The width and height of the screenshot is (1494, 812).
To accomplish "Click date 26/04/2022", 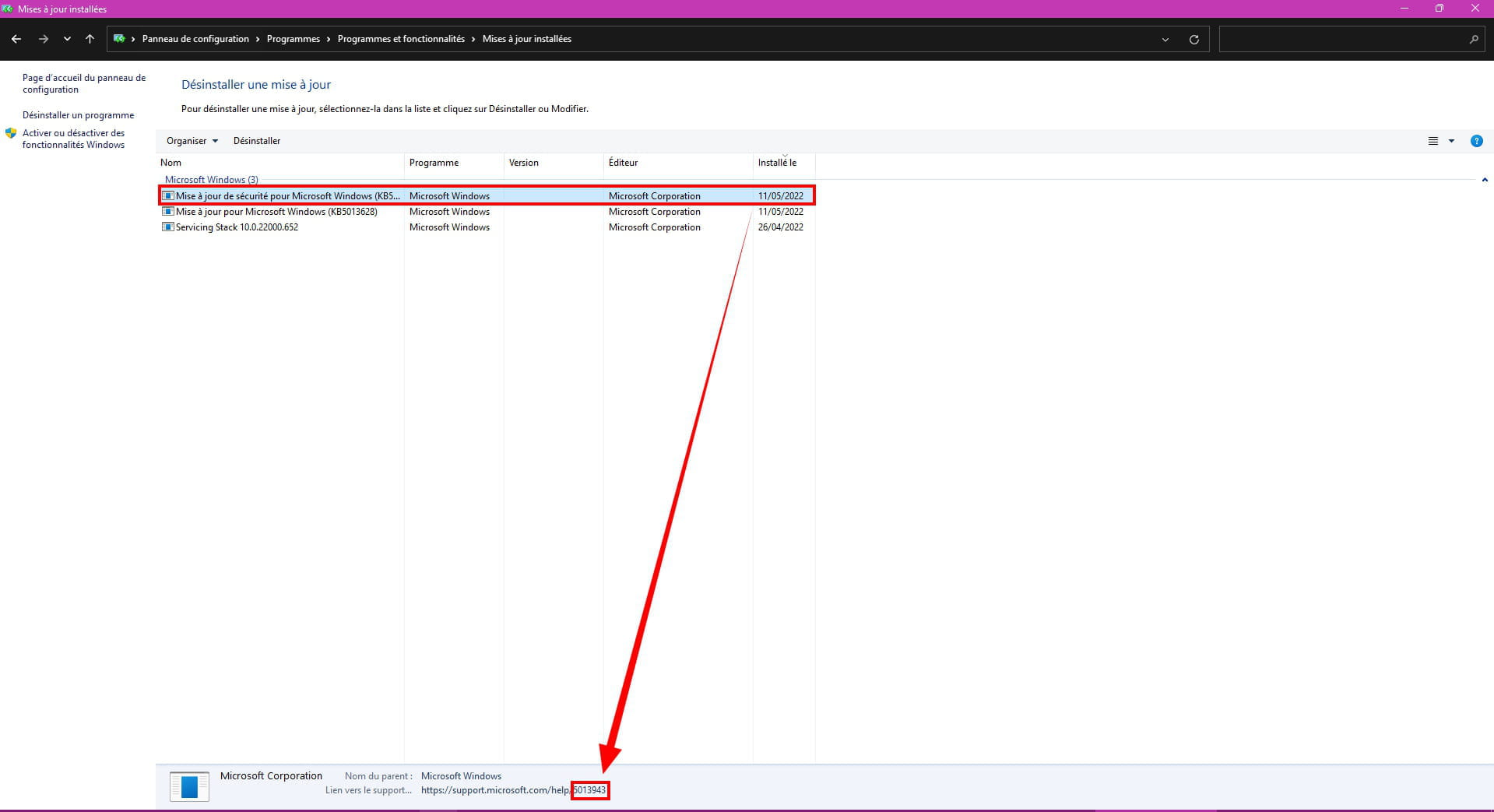I will tap(781, 227).
